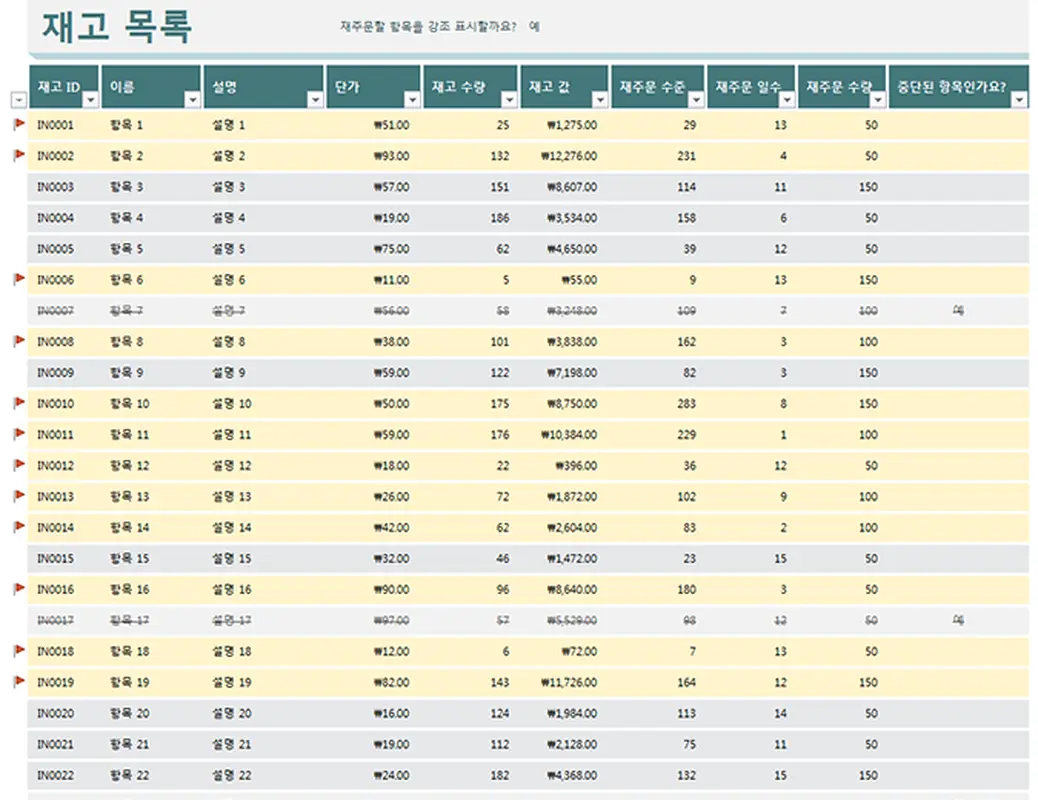Image resolution: width=1038 pixels, height=800 pixels.
Task: Click inventory value ₩11,726.00
Action: pos(569,682)
